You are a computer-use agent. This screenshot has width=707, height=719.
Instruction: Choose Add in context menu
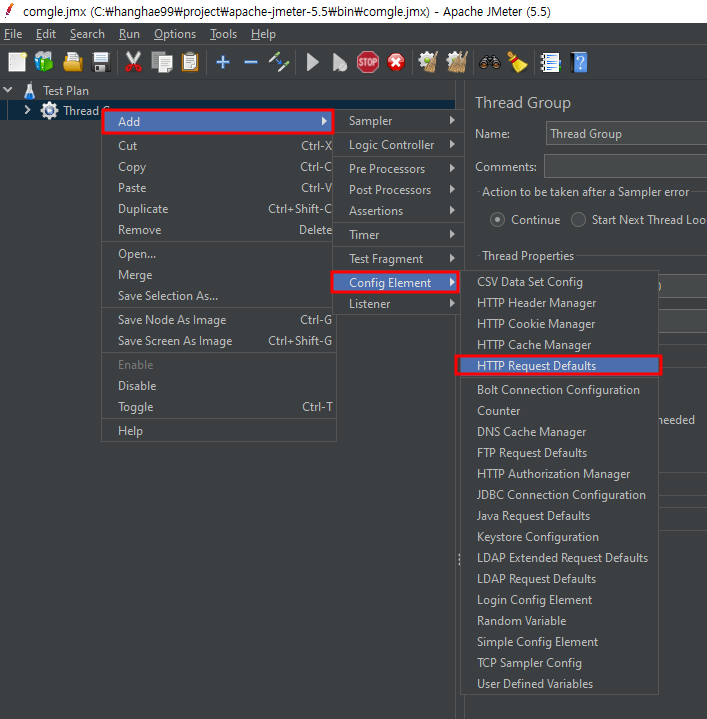point(218,122)
